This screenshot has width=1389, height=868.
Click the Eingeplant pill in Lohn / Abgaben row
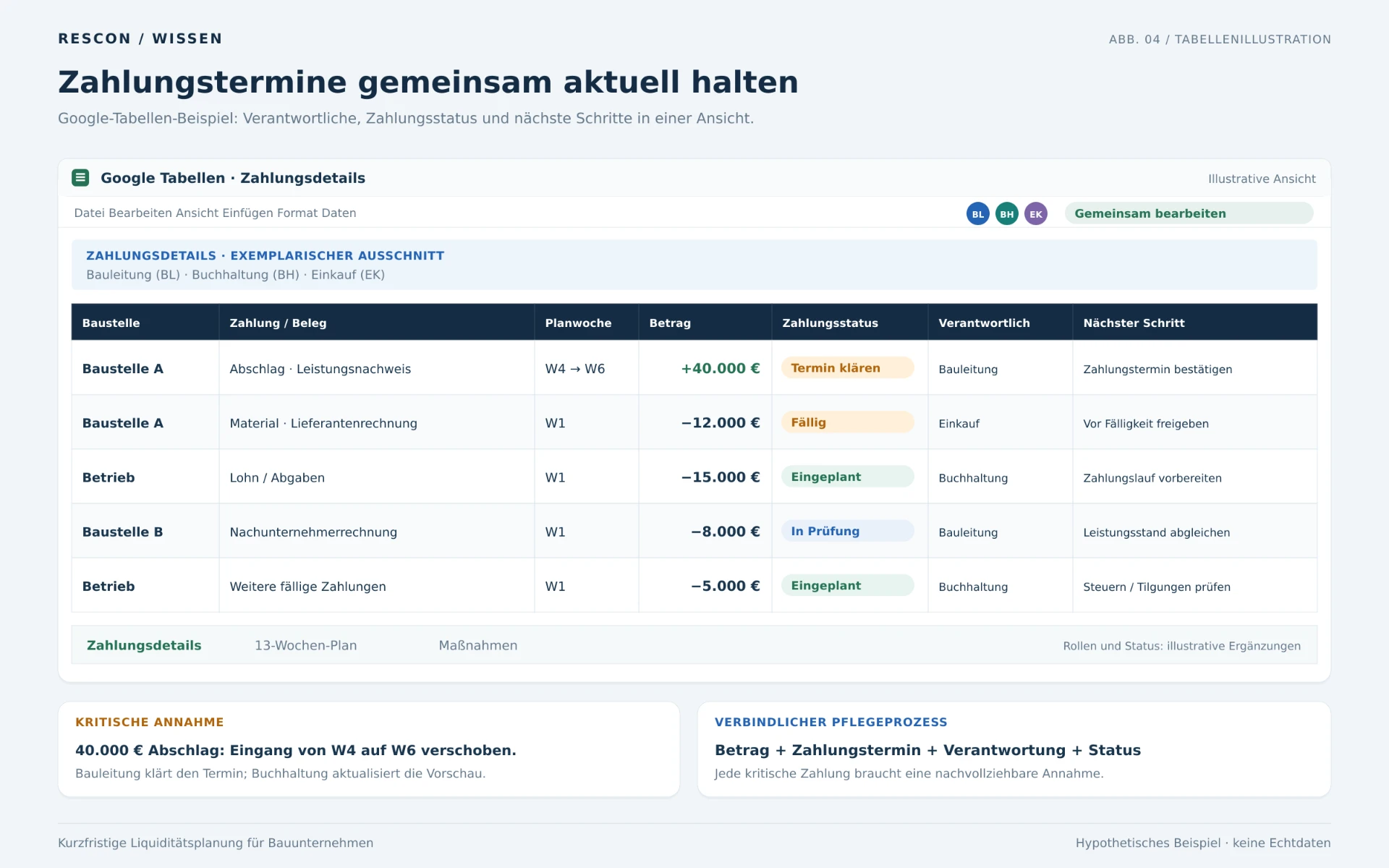pyautogui.click(x=848, y=477)
